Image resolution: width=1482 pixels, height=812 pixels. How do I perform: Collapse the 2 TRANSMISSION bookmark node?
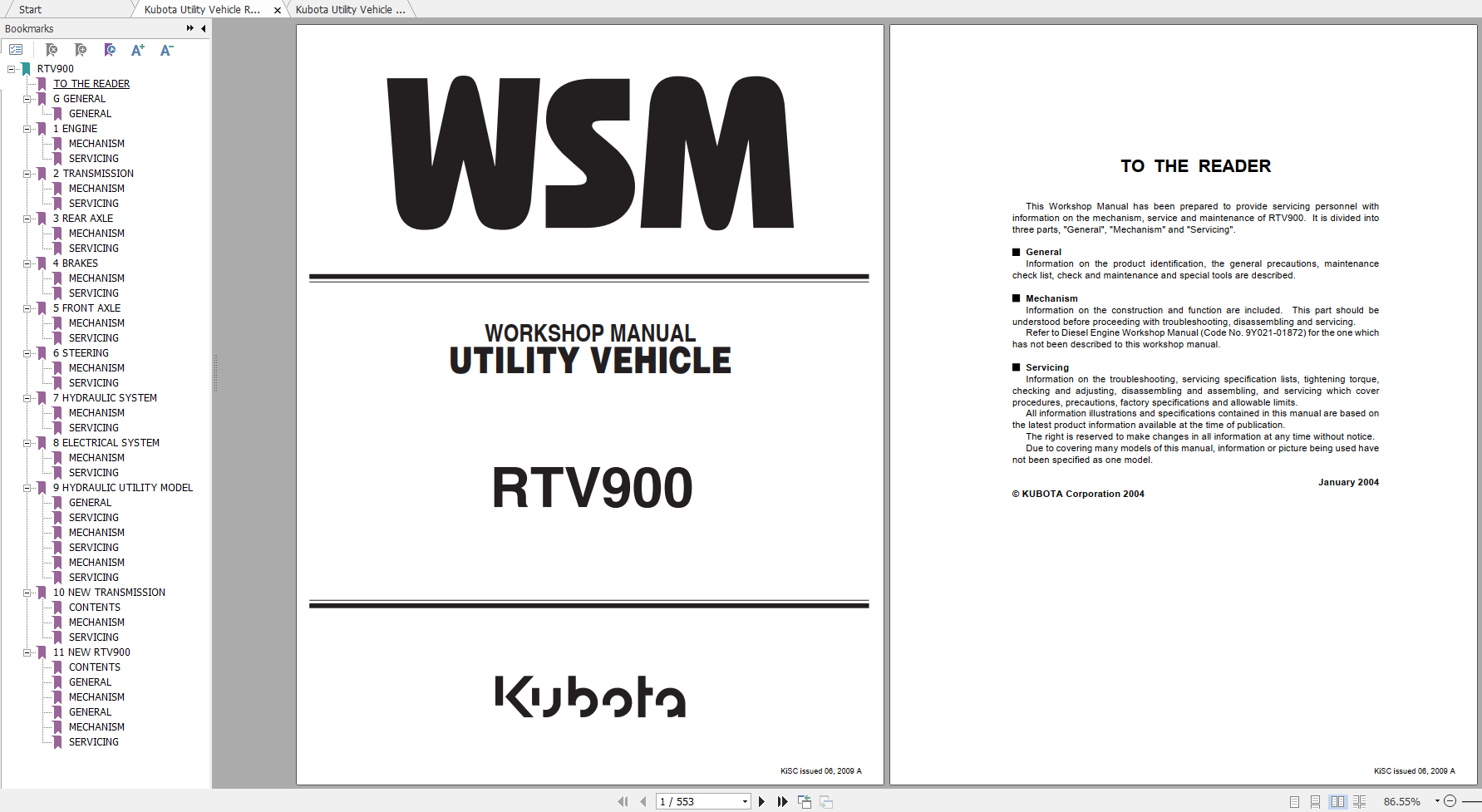pyautogui.click(x=27, y=174)
